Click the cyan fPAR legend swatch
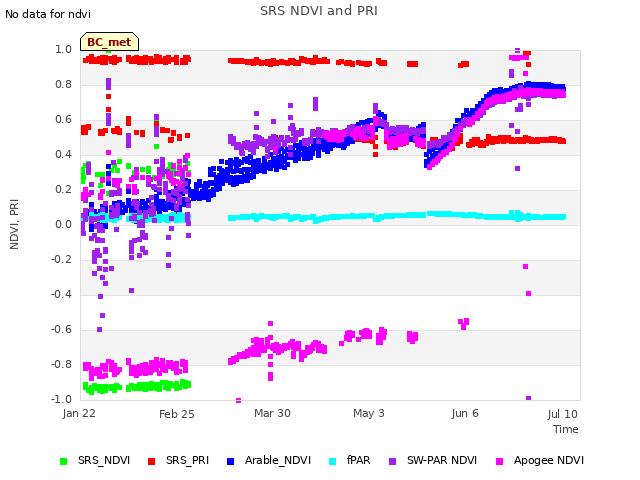640x480 pixels. point(333,461)
